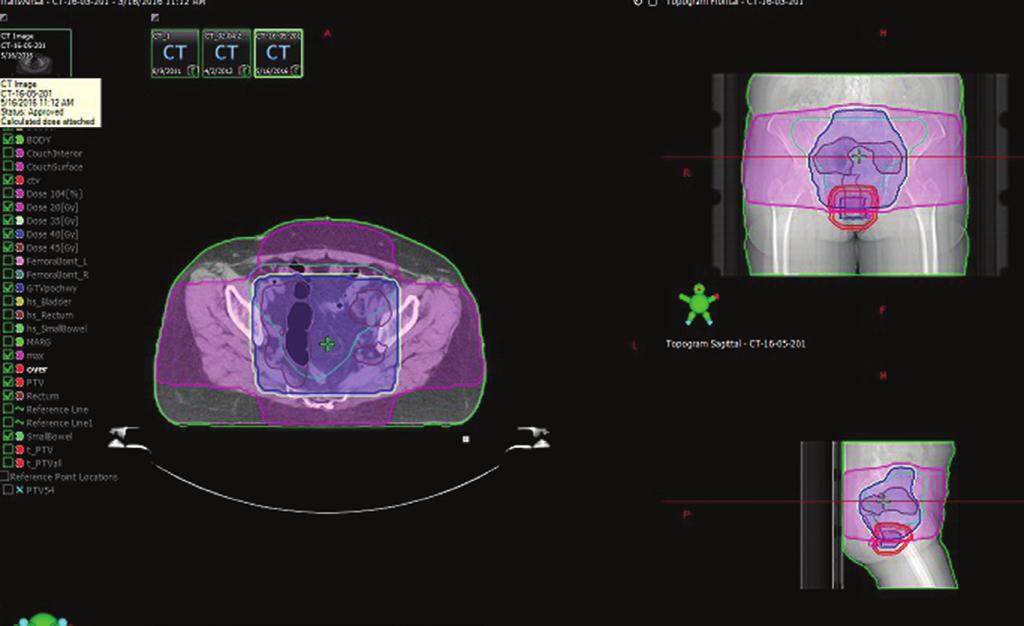The image size is (1024, 626).
Task: Uncheck the GTVpochwy checkbox
Action: [8, 288]
